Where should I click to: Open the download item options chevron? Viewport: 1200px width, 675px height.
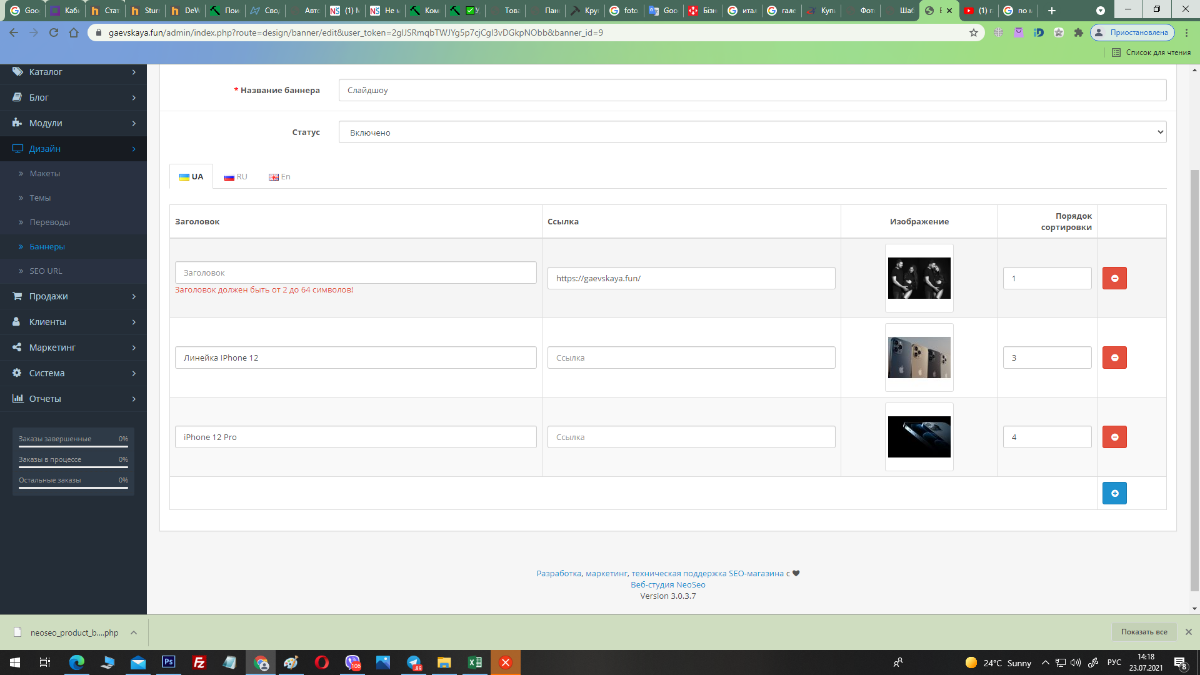pyautogui.click(x=134, y=632)
